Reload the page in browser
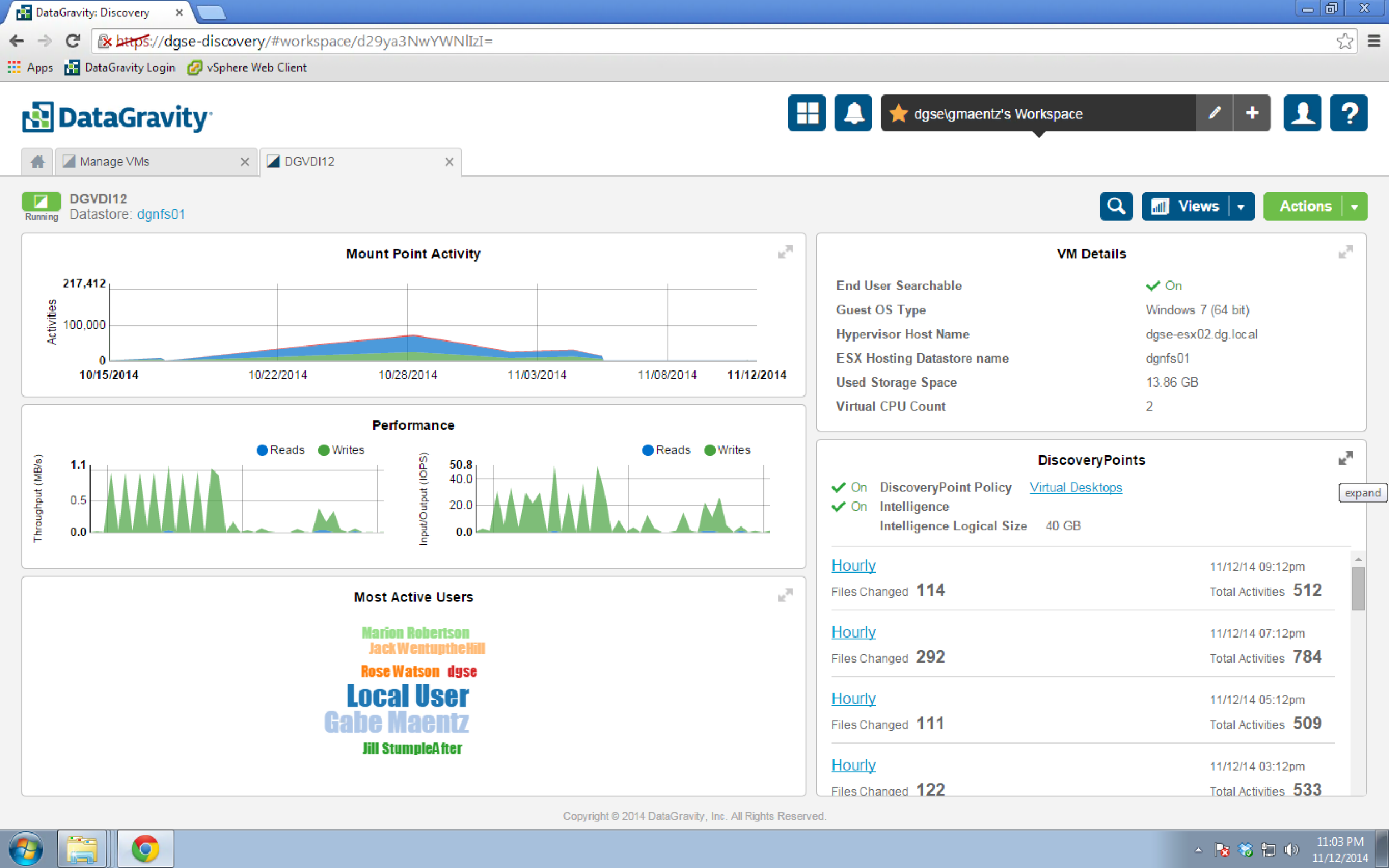 click(x=72, y=41)
